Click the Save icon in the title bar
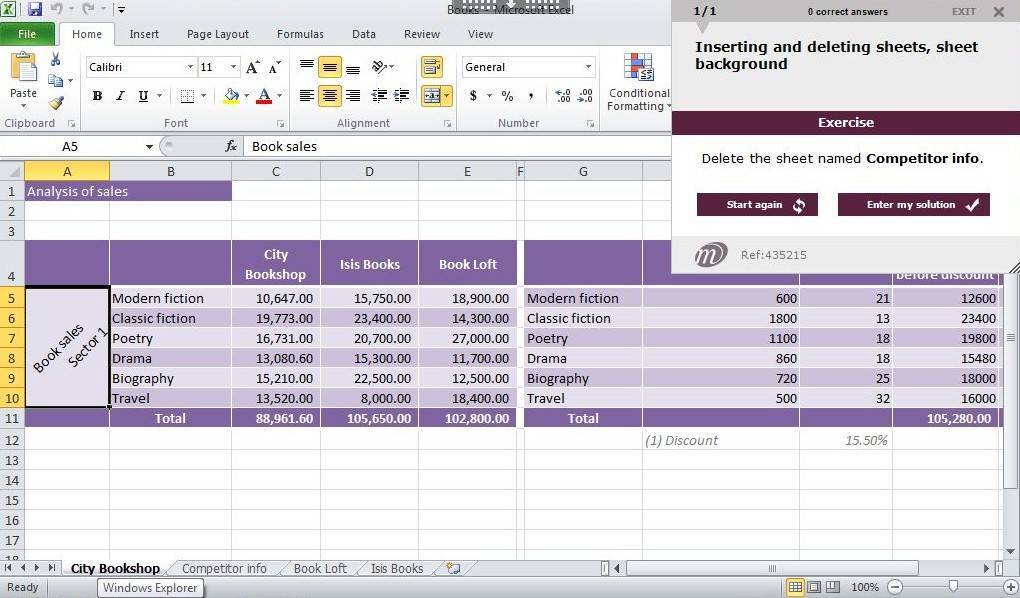This screenshot has height=598, width=1020. click(x=35, y=10)
